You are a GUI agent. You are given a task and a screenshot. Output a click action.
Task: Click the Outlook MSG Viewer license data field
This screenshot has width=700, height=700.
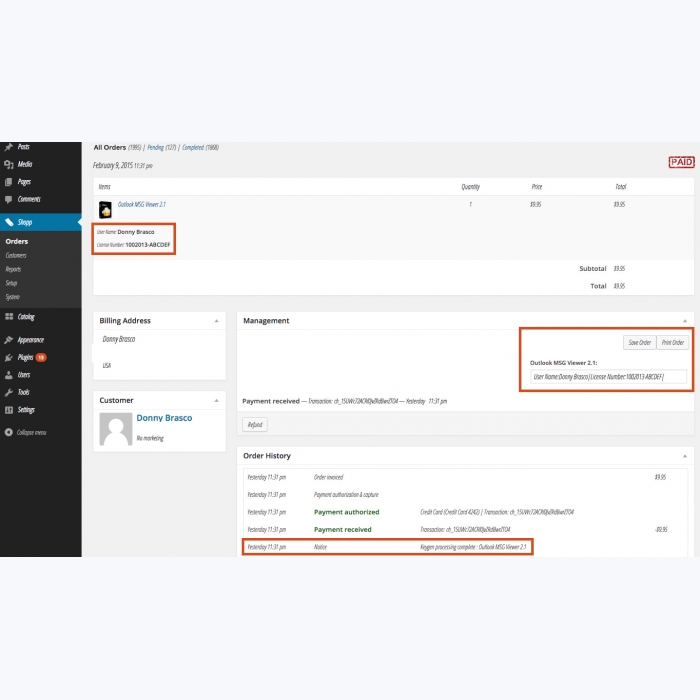click(x=608, y=377)
